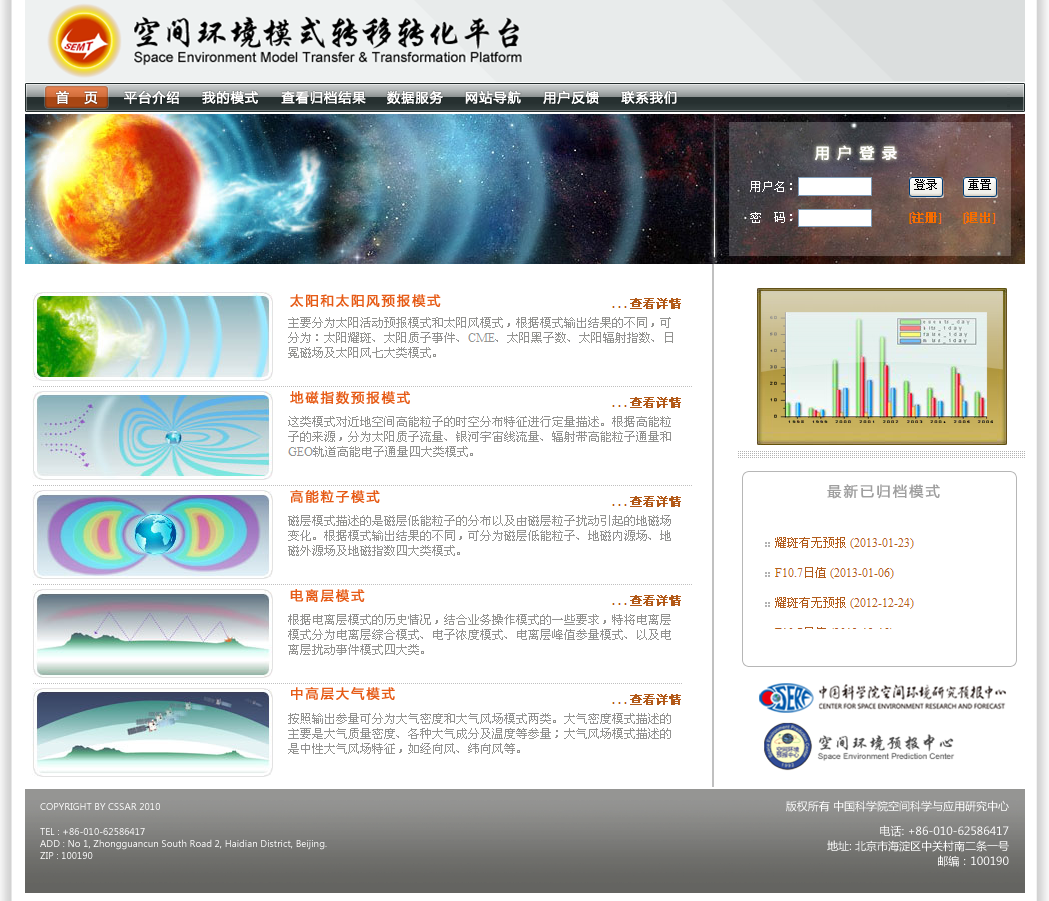1049x901 pixels.
Task: Click the TEL : +86-010-62586417 footer text
Action: point(92,832)
